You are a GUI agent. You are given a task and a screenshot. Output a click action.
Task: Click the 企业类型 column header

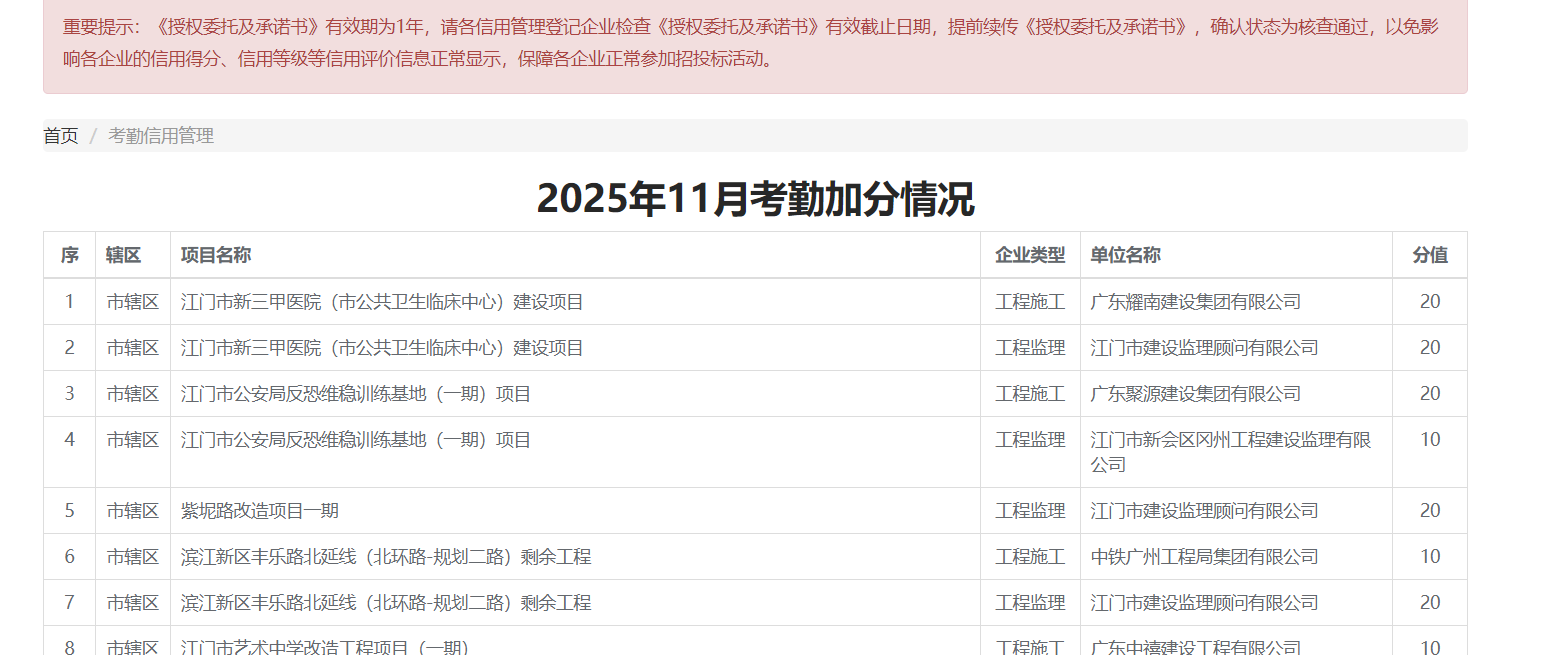click(x=1030, y=255)
